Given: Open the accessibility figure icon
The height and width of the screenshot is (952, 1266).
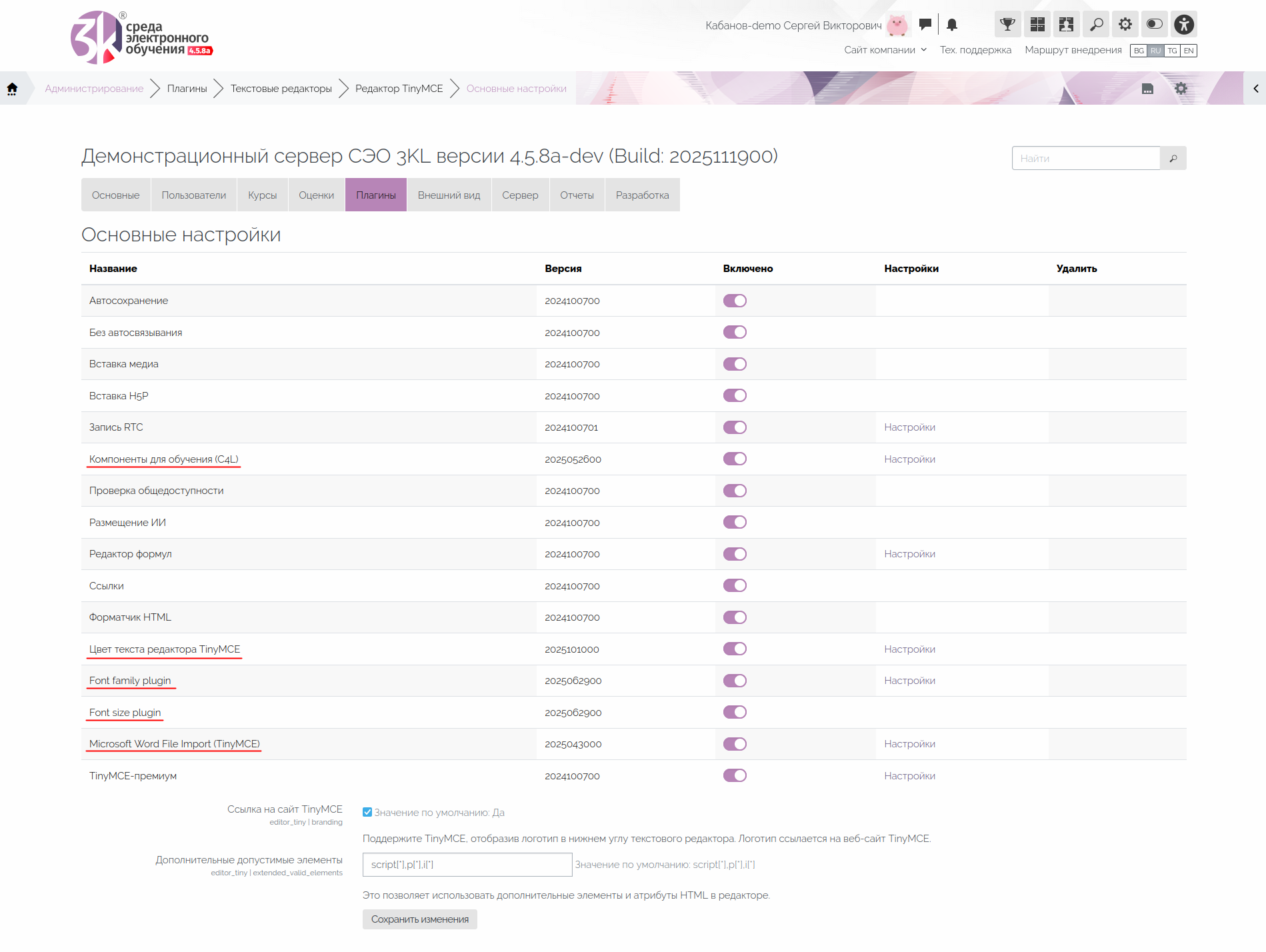Looking at the screenshot, I should point(1184,25).
